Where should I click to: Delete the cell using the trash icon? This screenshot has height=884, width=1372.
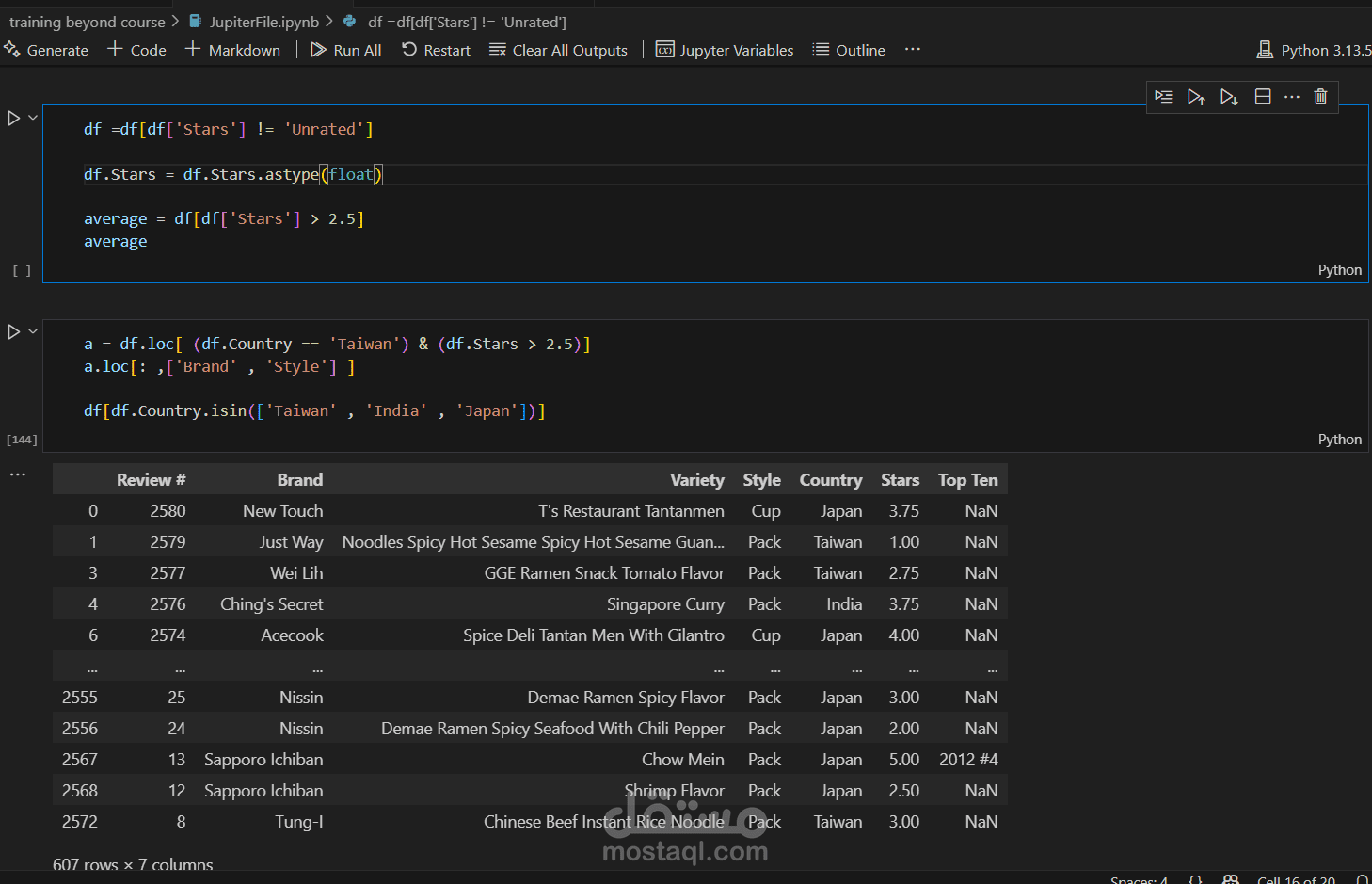1320,96
